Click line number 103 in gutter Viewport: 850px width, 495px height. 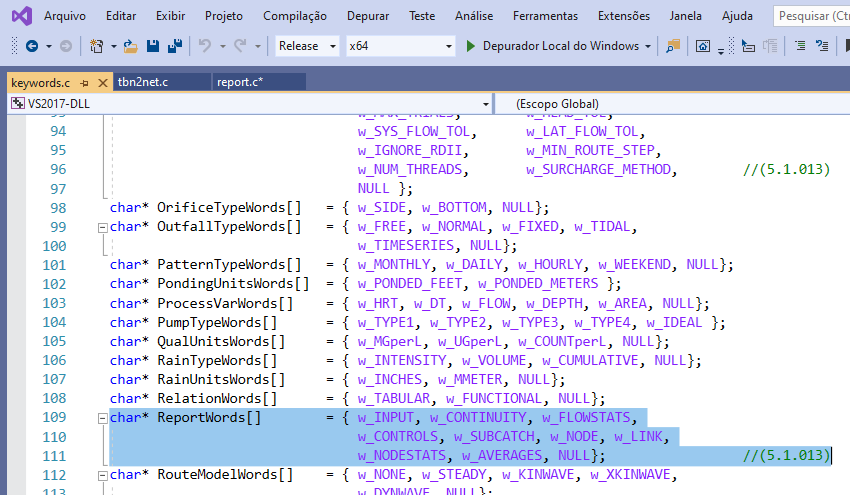pyautogui.click(x=54, y=303)
